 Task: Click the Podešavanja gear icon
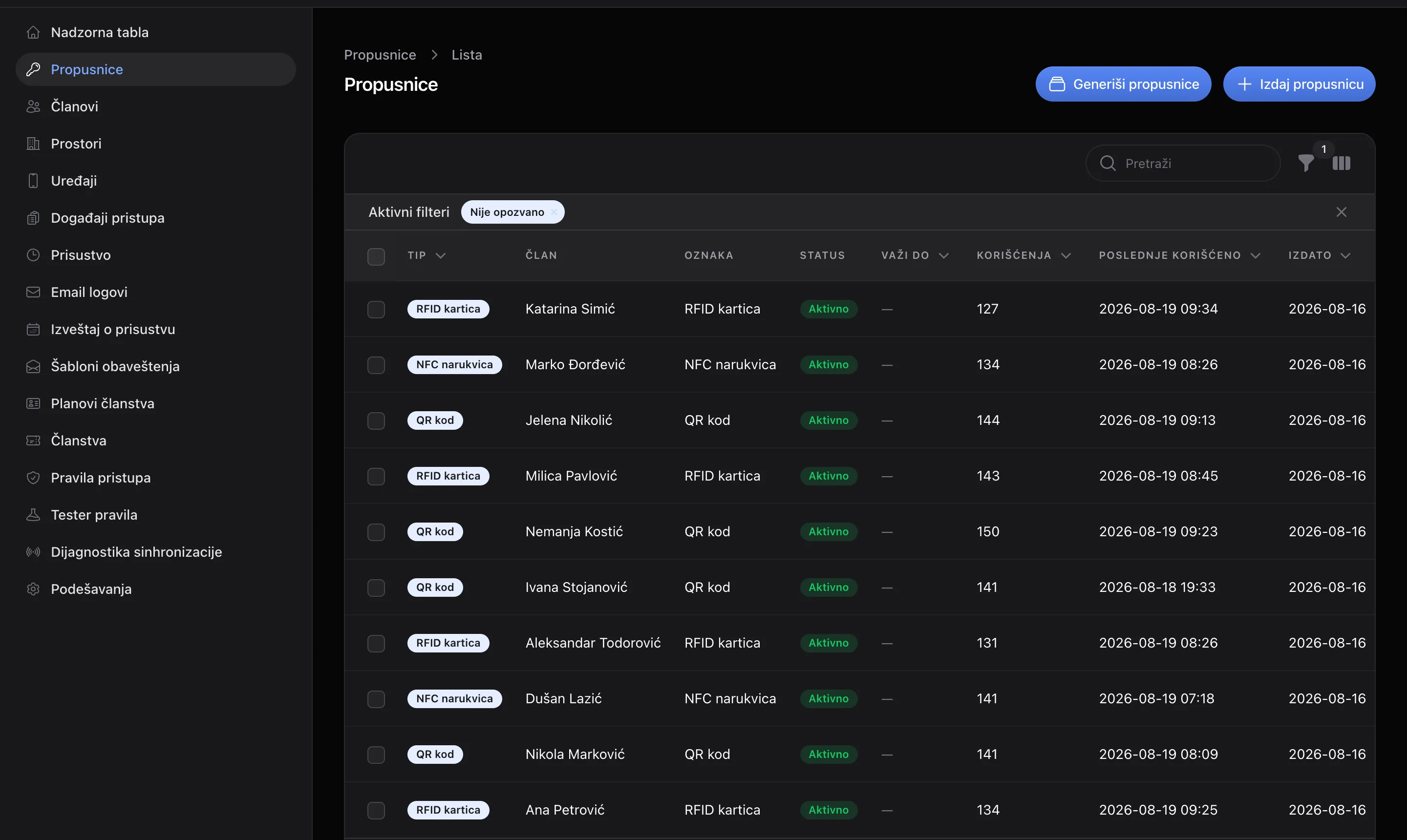pyautogui.click(x=33, y=588)
